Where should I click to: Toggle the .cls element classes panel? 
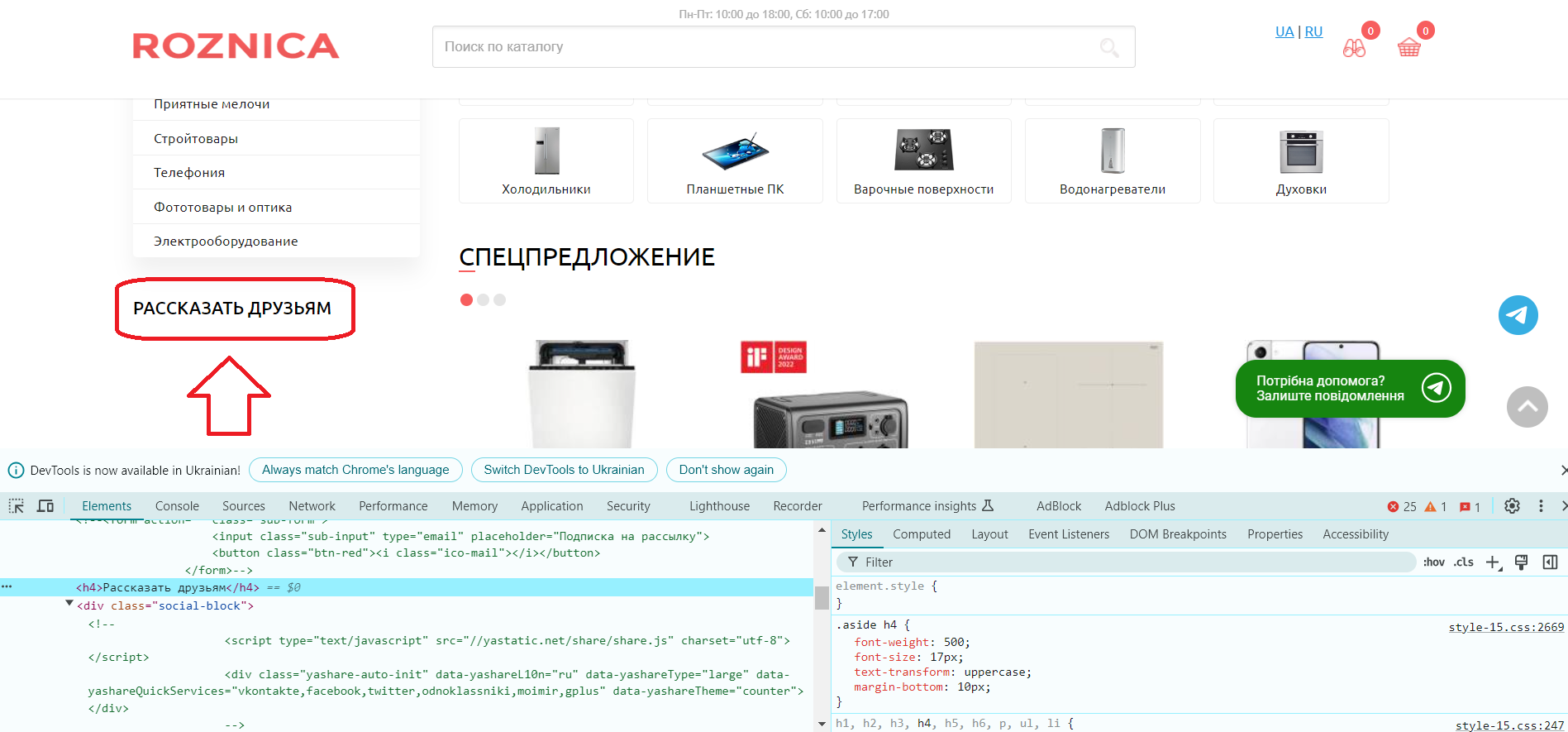1464,562
